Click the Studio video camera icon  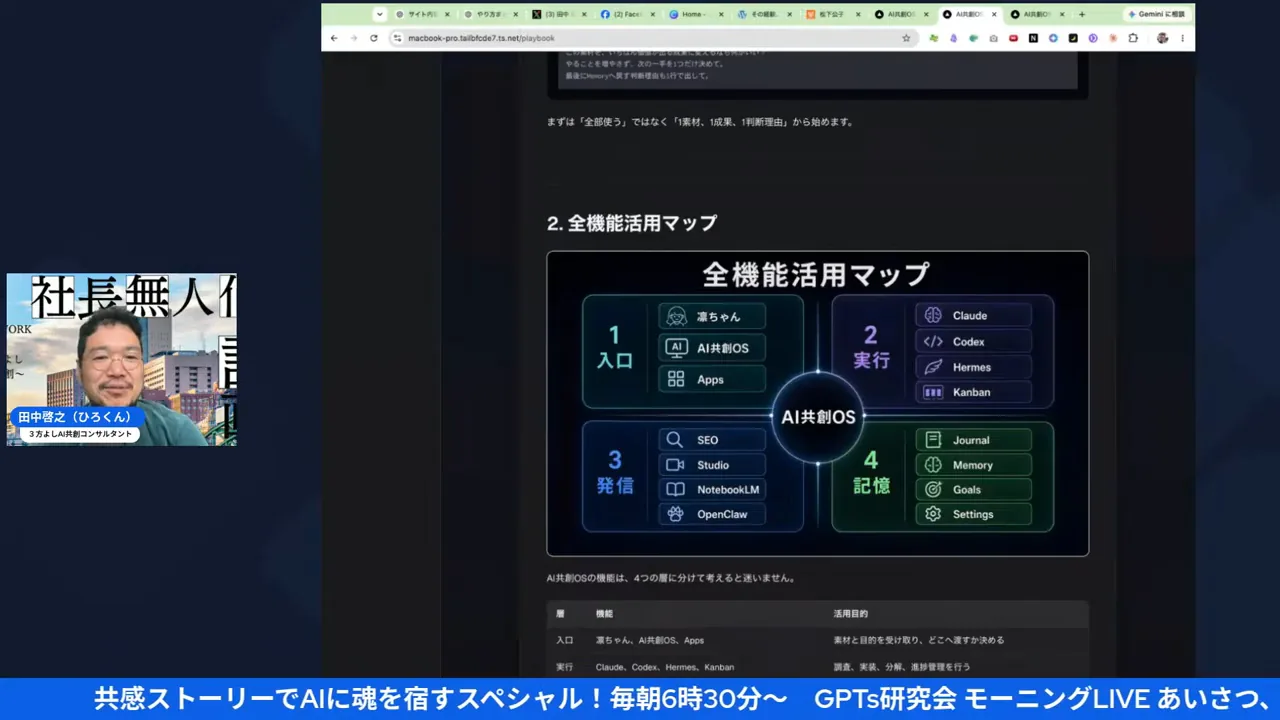click(675, 465)
